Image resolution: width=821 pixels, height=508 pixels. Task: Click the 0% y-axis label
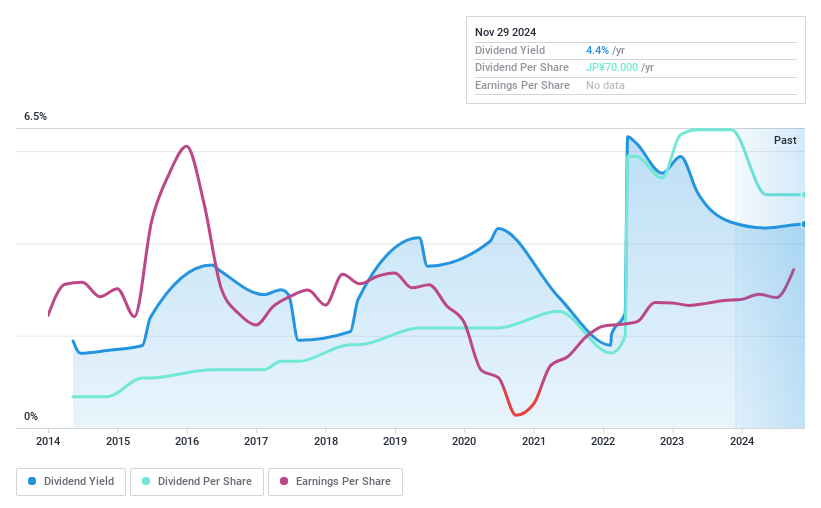click(x=31, y=417)
